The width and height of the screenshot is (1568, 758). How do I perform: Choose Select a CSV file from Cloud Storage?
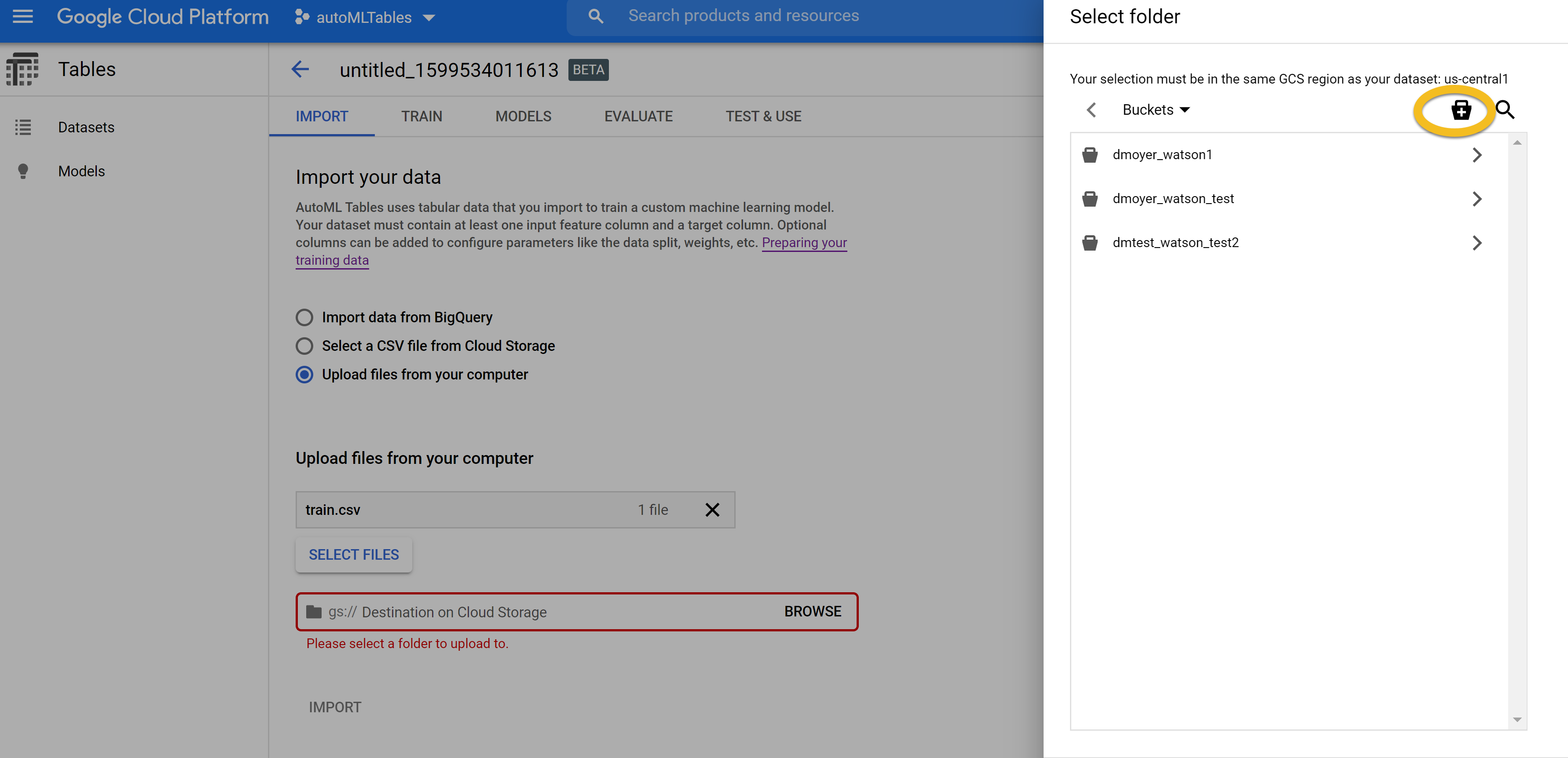pyautogui.click(x=304, y=346)
